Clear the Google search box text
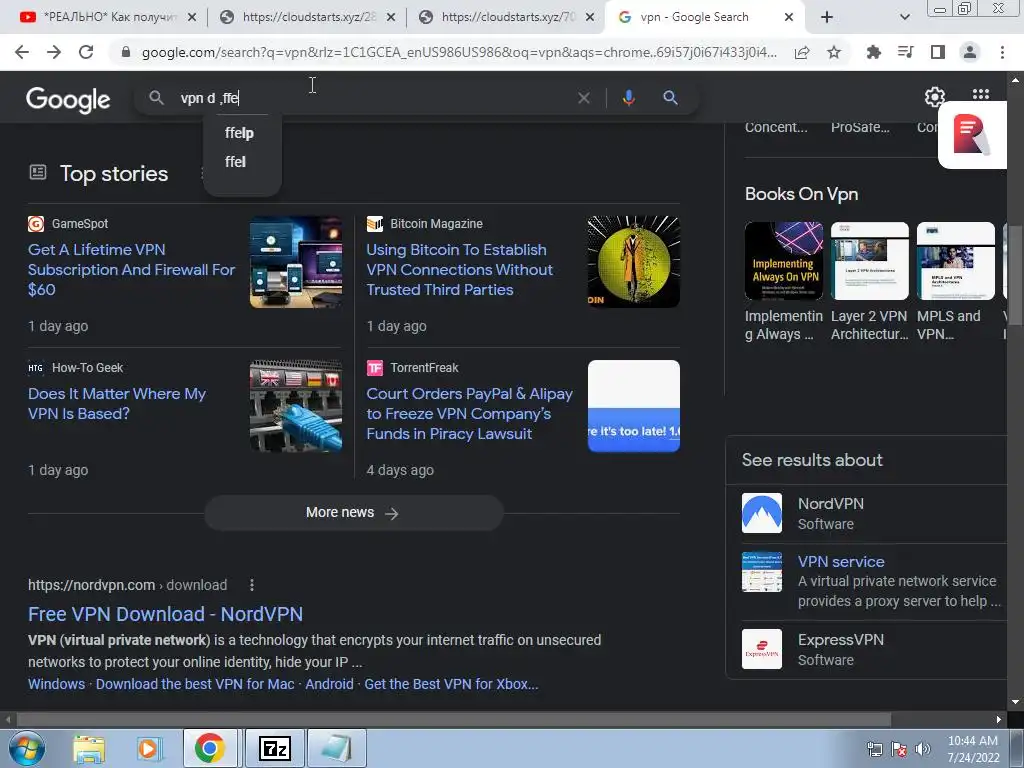The image size is (1024, 768). point(584,98)
